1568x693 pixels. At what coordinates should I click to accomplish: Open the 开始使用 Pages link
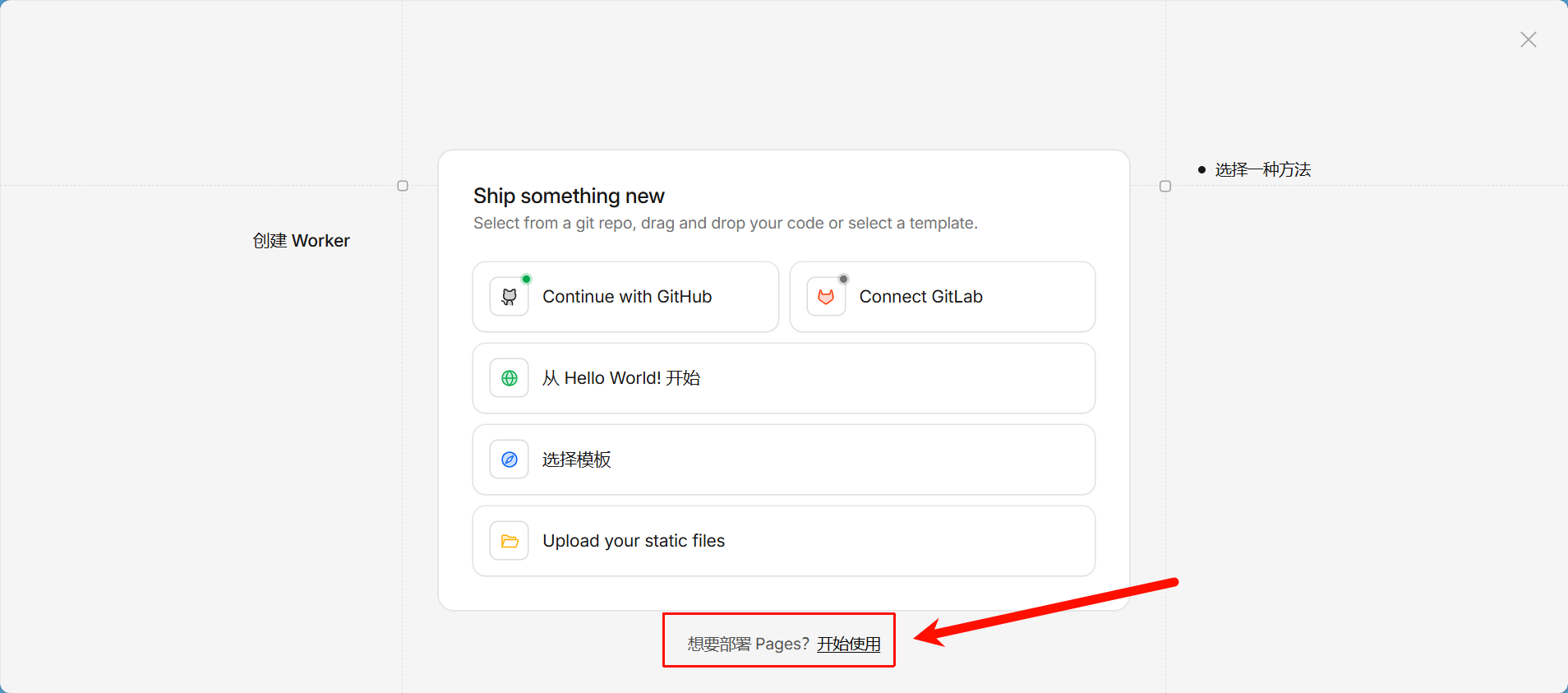[x=848, y=644]
